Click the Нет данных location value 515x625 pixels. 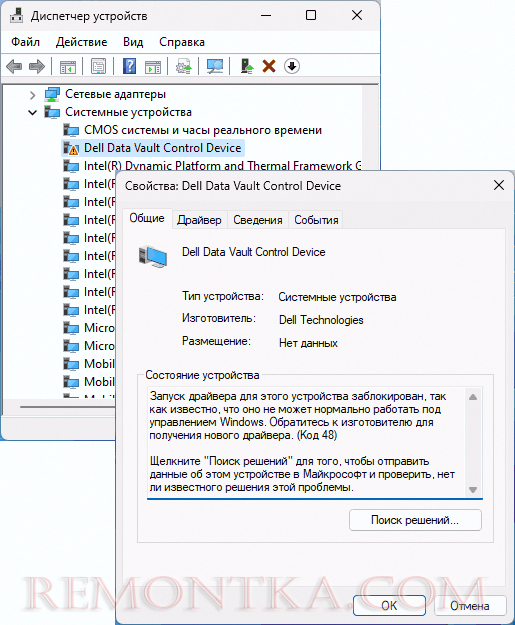point(308,343)
